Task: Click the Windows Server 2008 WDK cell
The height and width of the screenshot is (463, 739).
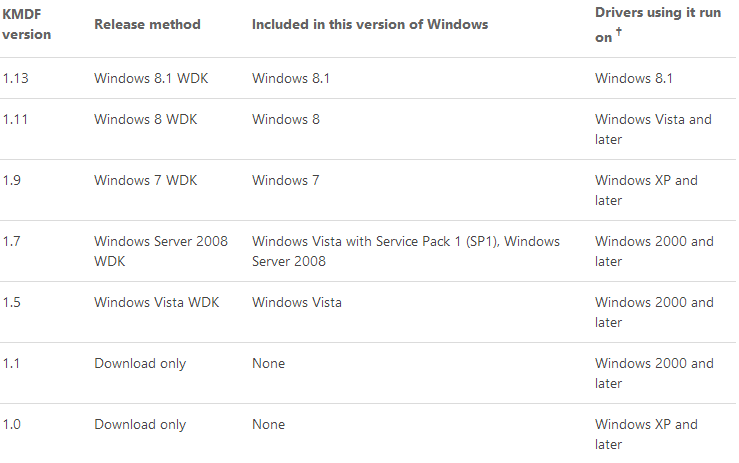Action: (161, 251)
